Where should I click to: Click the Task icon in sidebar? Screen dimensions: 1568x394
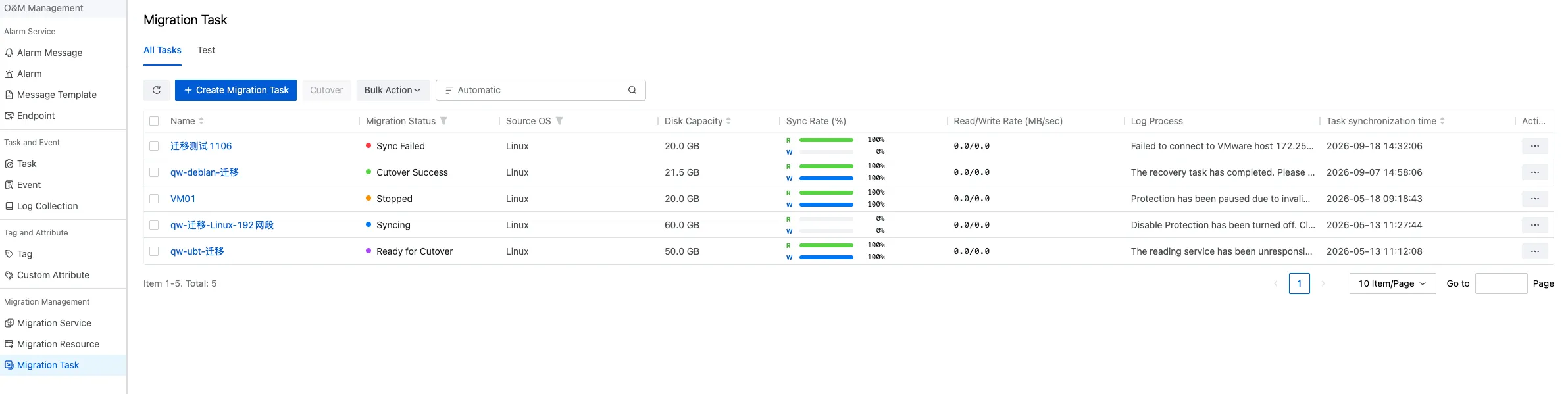coord(9,164)
